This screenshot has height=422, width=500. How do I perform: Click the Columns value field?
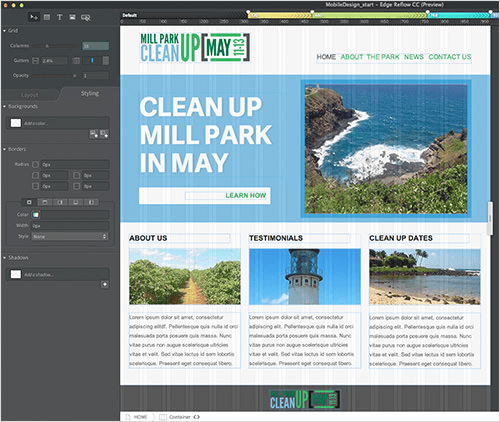(x=96, y=46)
